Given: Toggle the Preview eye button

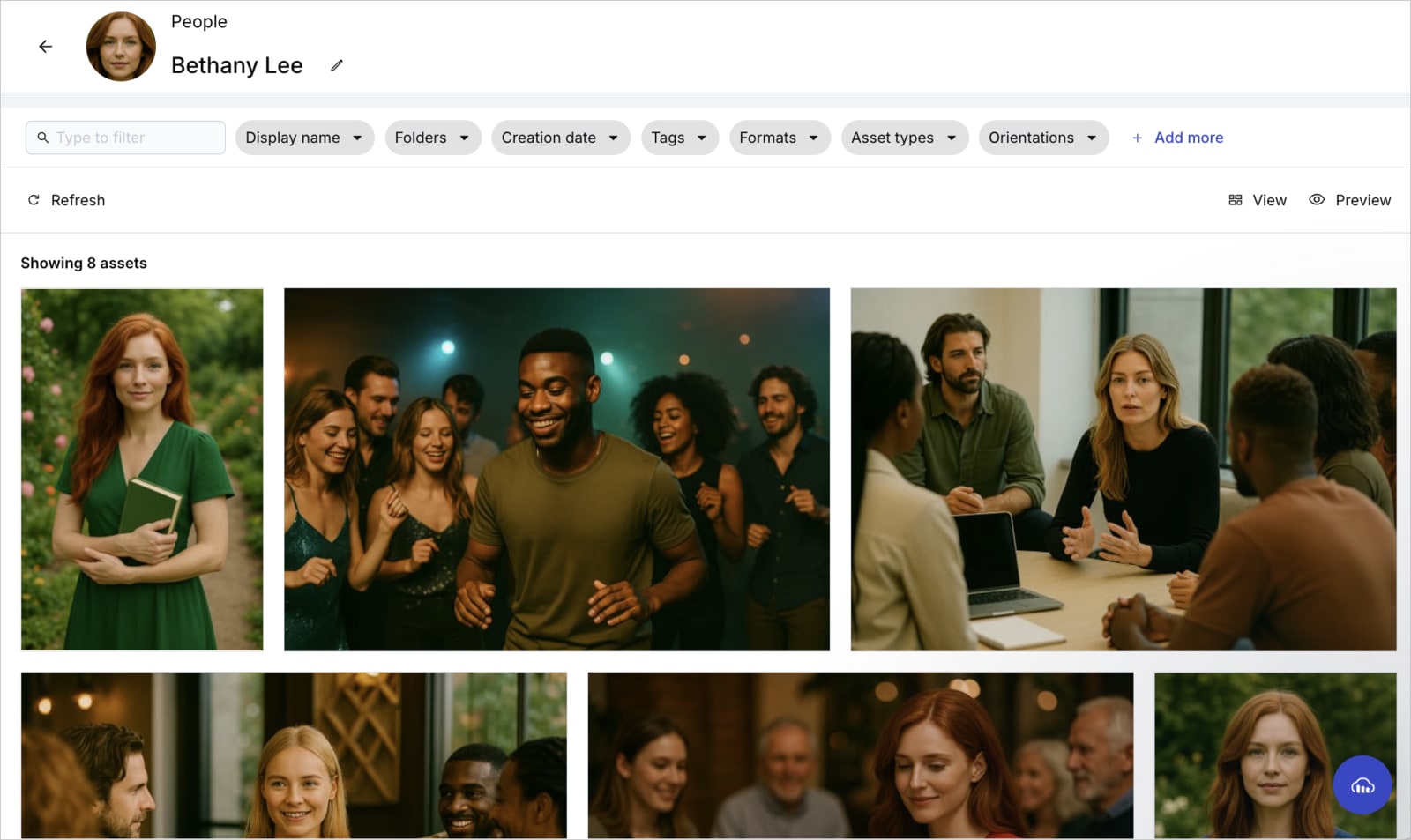Looking at the screenshot, I should pos(1349,200).
